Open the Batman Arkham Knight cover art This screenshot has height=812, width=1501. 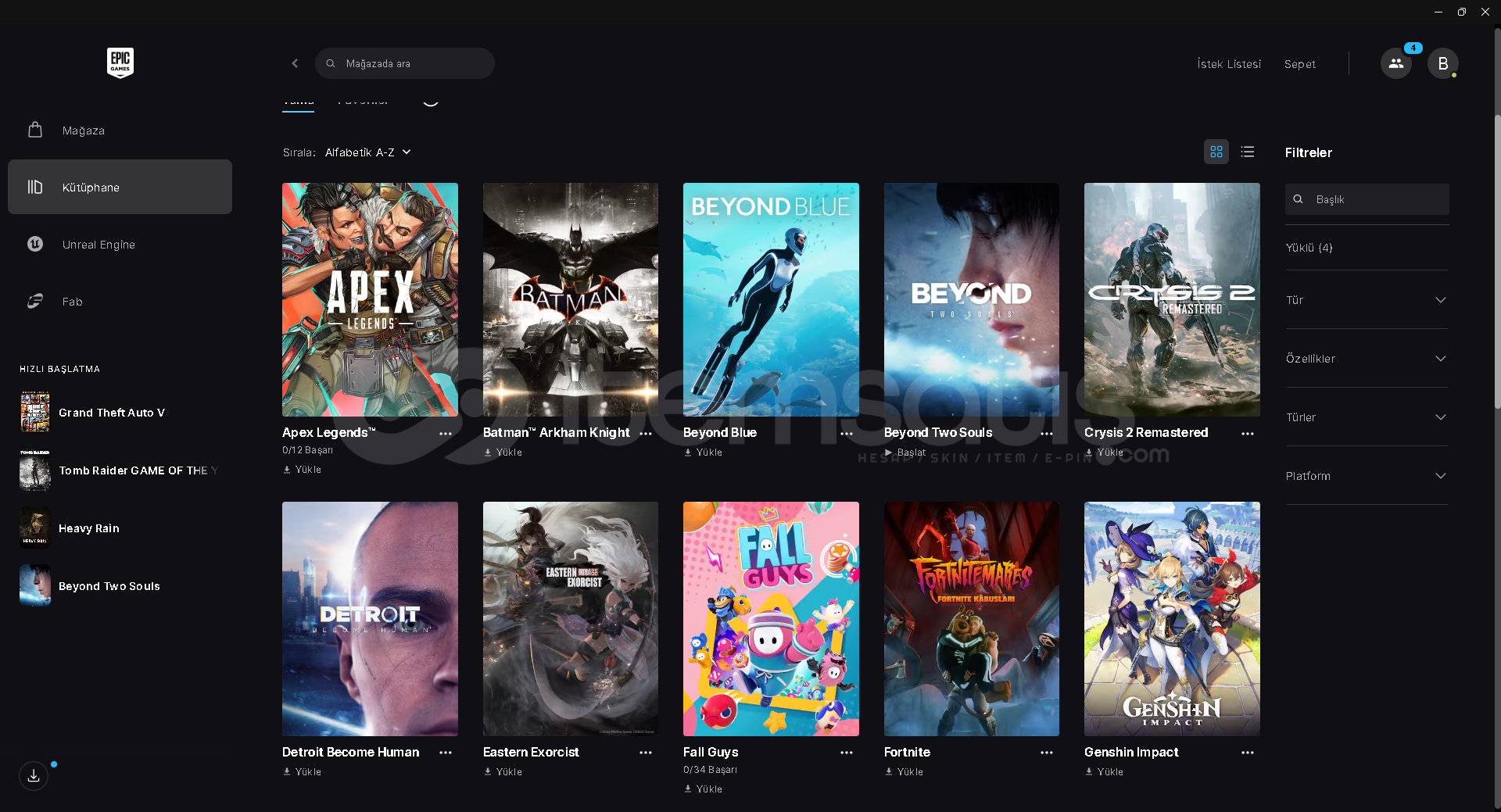571,299
